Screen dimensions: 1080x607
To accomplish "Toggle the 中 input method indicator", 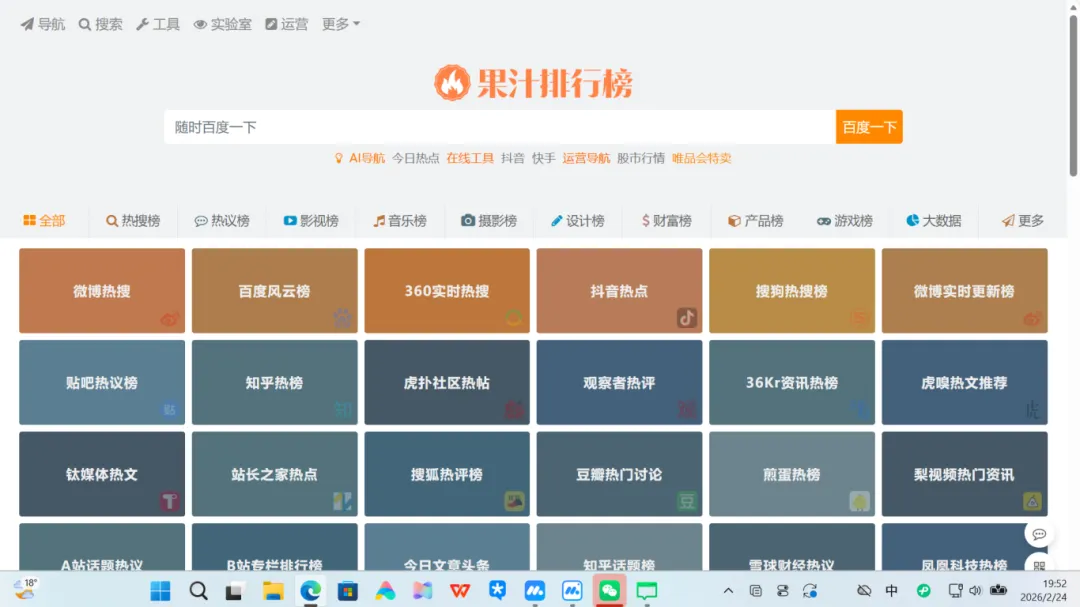I will pos(891,590).
